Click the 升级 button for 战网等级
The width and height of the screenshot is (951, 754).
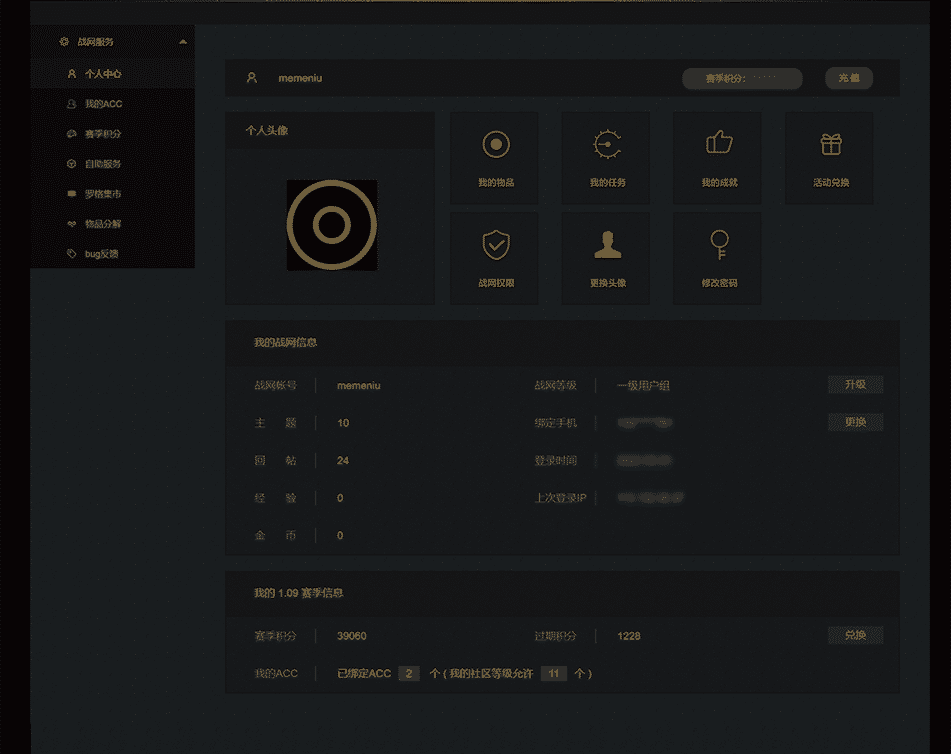855,385
